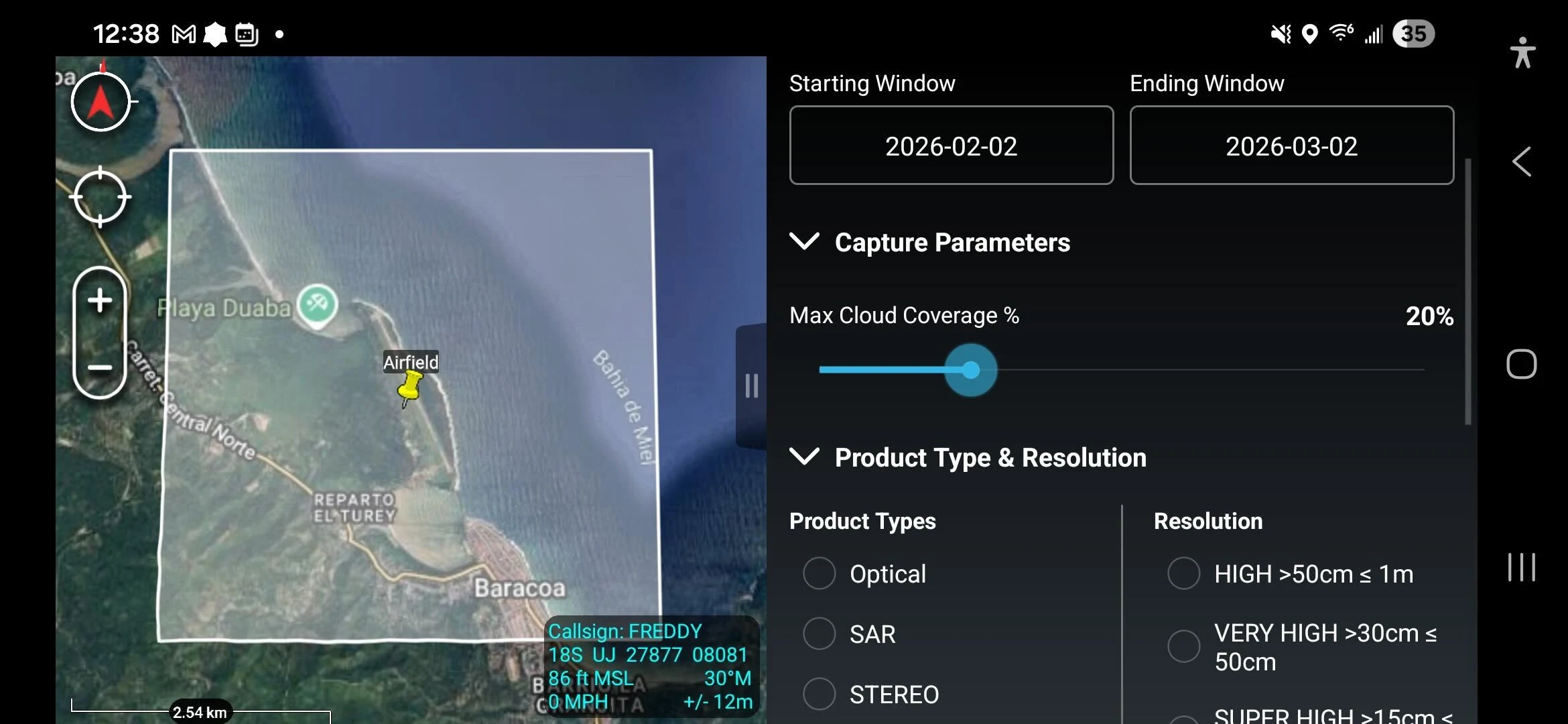Tap the Android home button
The height and width of the screenshot is (724, 1568).
1521,364
